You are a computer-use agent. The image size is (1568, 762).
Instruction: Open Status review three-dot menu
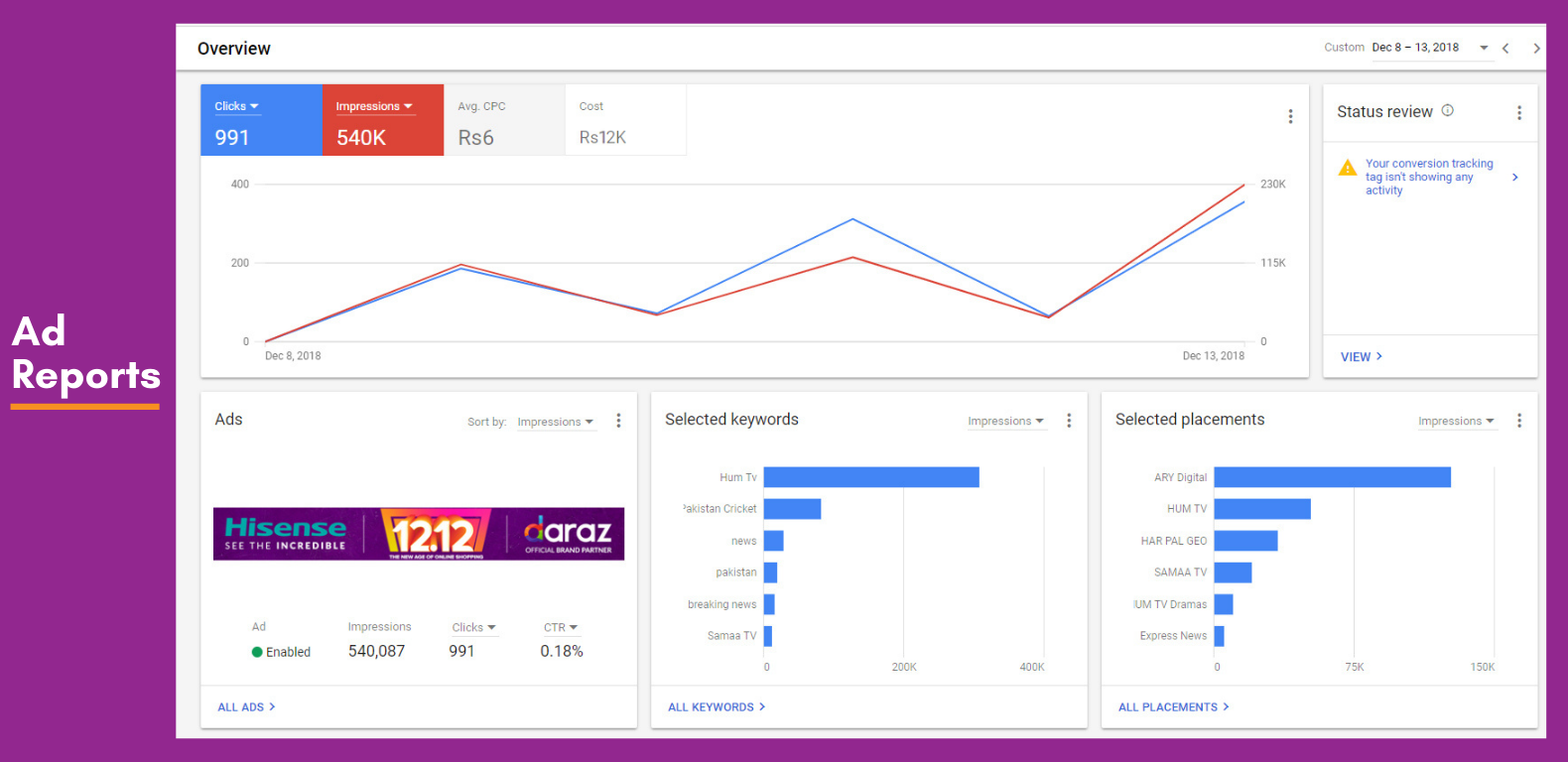pos(1519,113)
